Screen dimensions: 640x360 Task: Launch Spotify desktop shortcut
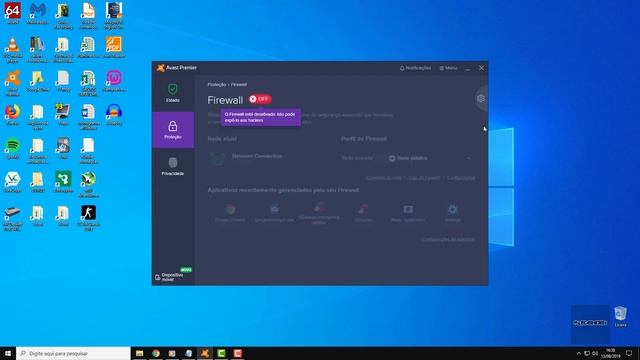point(12,149)
